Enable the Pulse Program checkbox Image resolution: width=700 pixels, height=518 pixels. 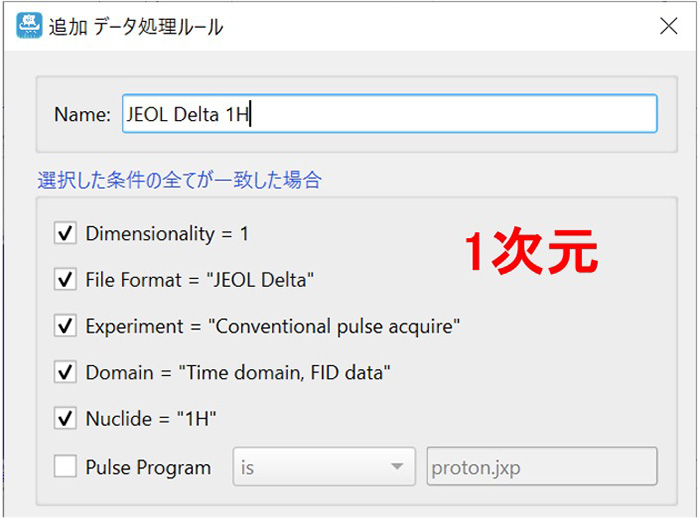click(x=67, y=466)
